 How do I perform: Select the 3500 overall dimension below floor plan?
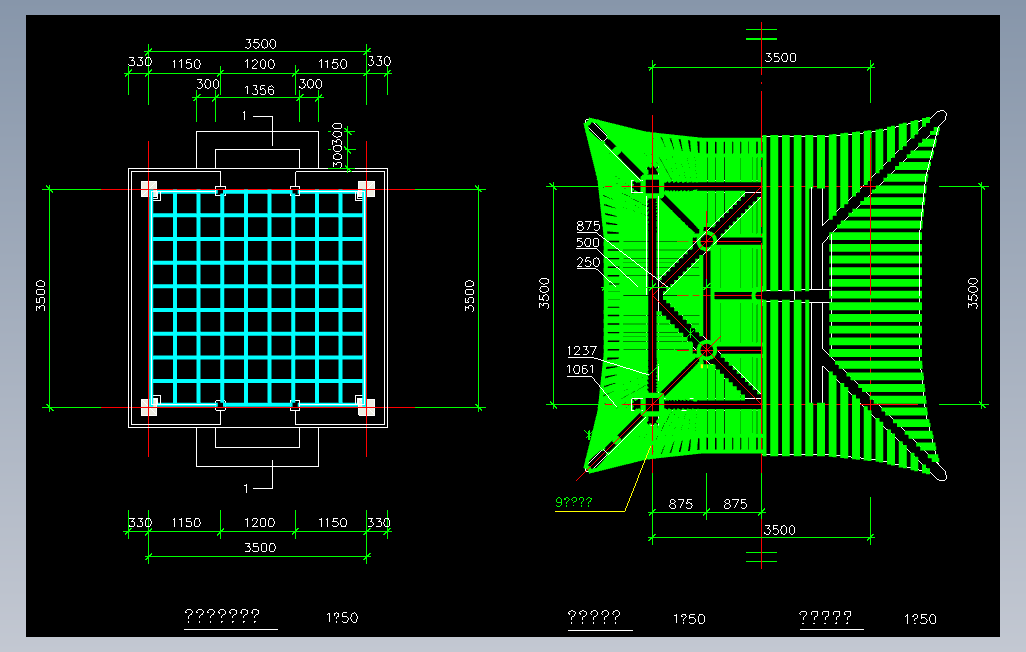coord(260,547)
